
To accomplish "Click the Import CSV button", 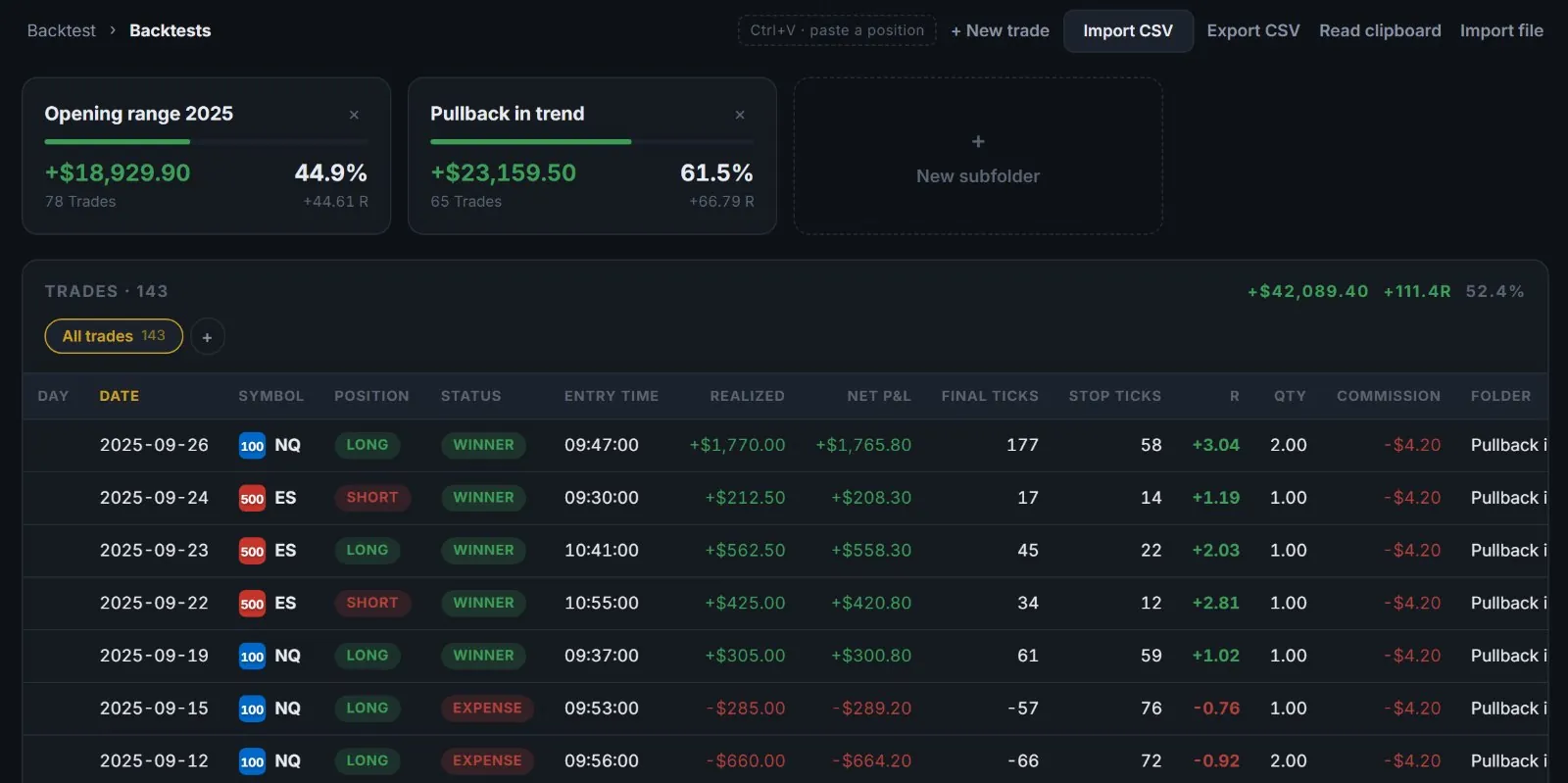I will click(x=1128, y=30).
